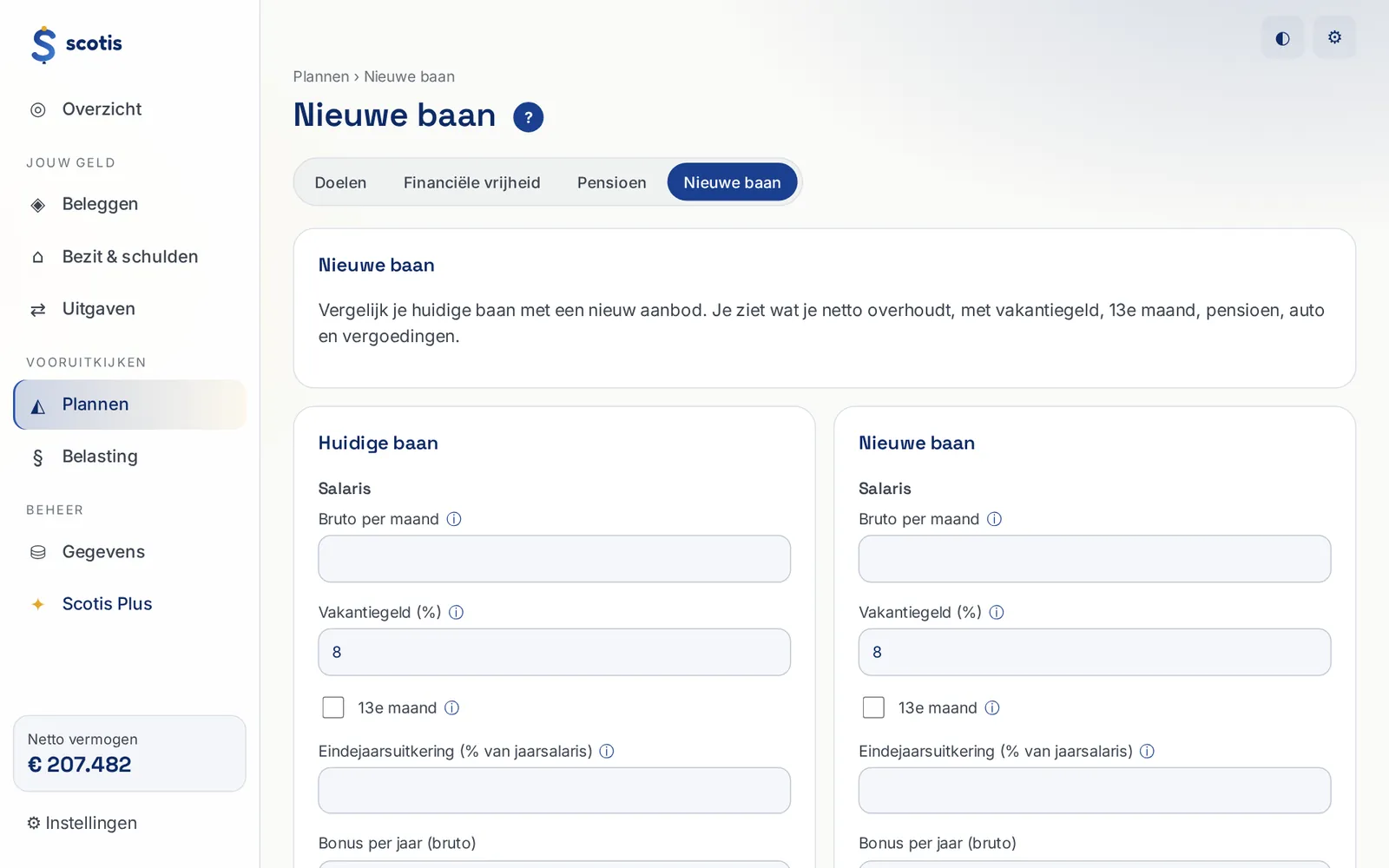Open help question mark beside Nieuwe baan title
The image size is (1389, 868).
tap(528, 117)
